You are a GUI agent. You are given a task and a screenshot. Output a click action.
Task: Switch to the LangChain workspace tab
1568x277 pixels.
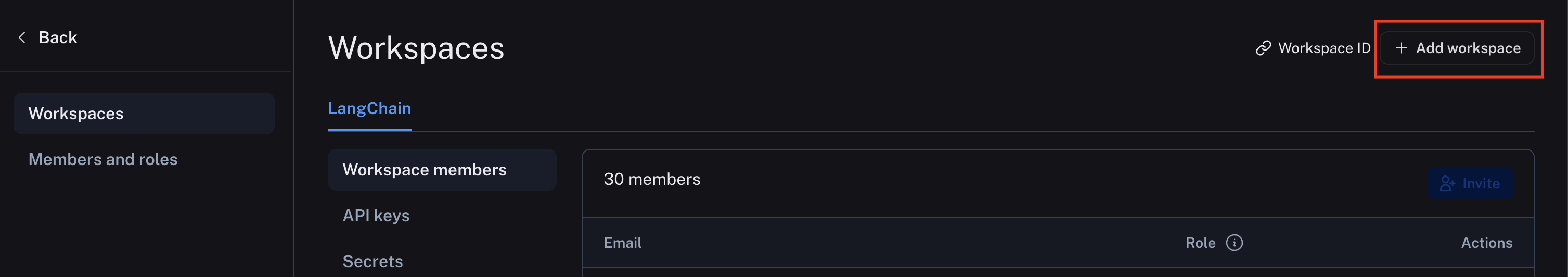pyautogui.click(x=369, y=108)
